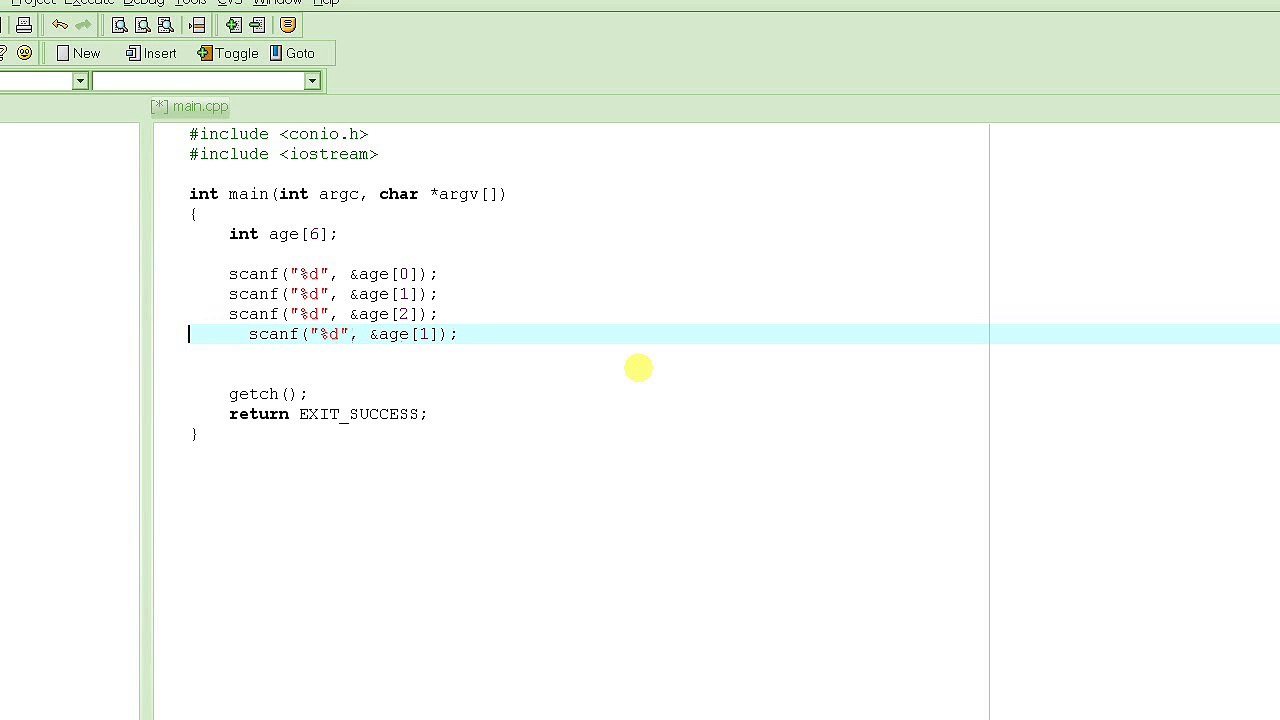Viewport: 1280px width, 720px height.
Task: Undo the last edit
Action: [60, 25]
